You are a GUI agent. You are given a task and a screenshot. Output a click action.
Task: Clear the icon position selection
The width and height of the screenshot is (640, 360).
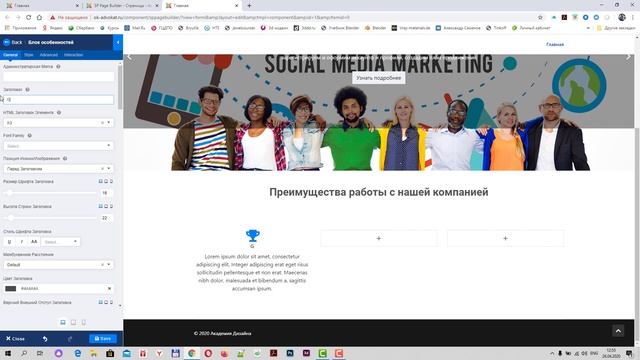pyautogui.click(x=102, y=168)
